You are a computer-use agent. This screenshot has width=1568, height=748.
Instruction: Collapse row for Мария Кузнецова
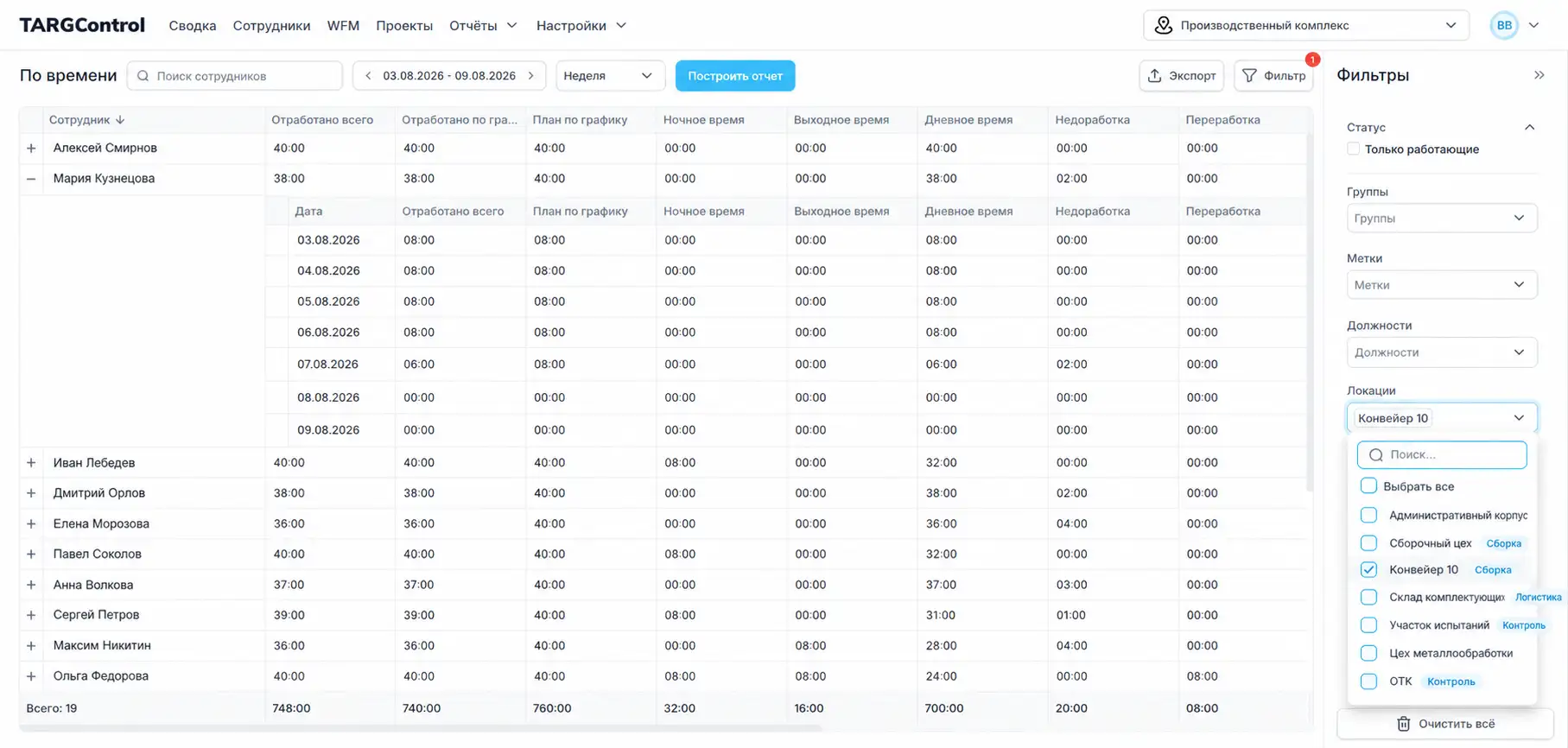(x=31, y=179)
